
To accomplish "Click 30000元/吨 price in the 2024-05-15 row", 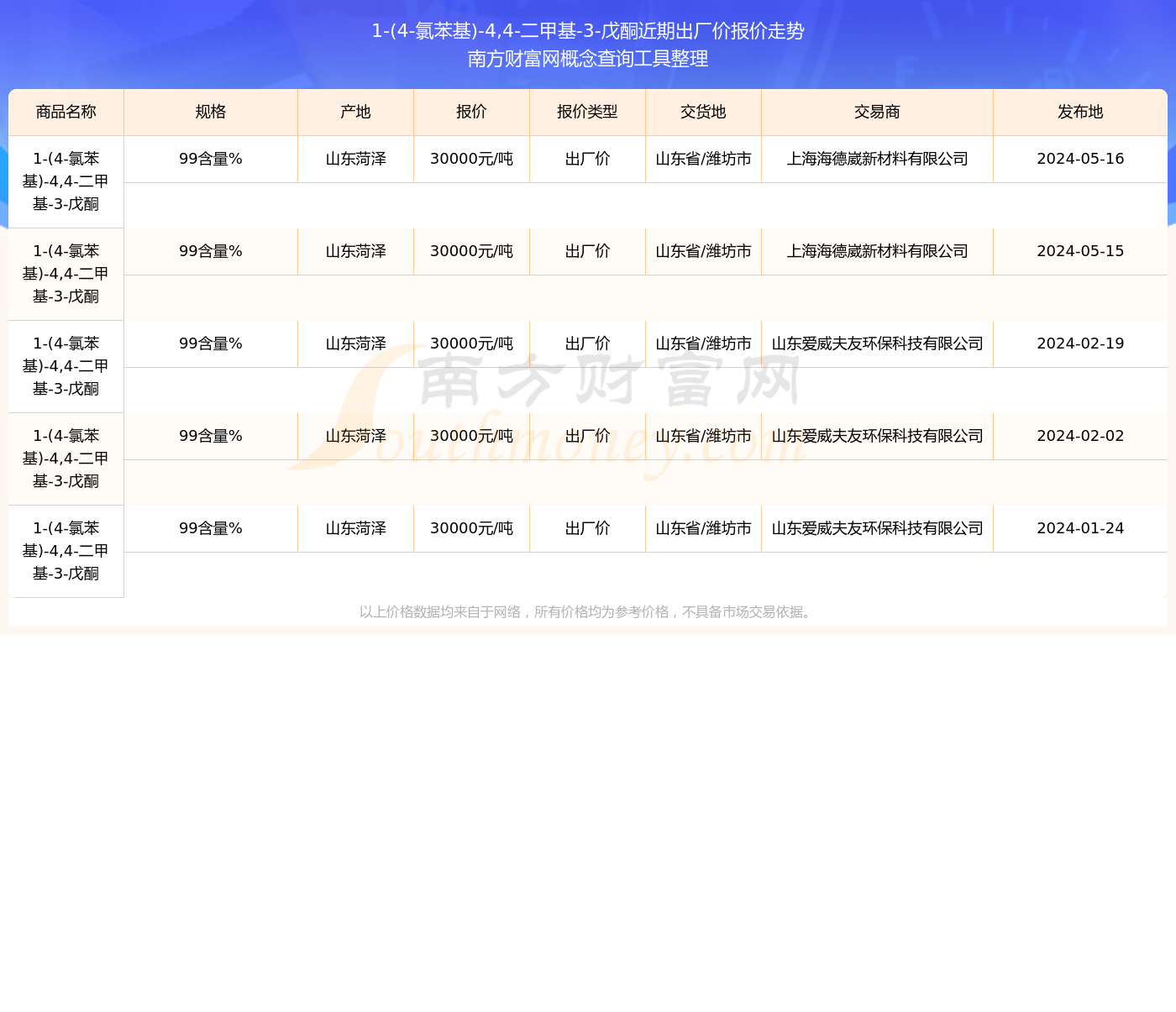I will click(x=471, y=251).
